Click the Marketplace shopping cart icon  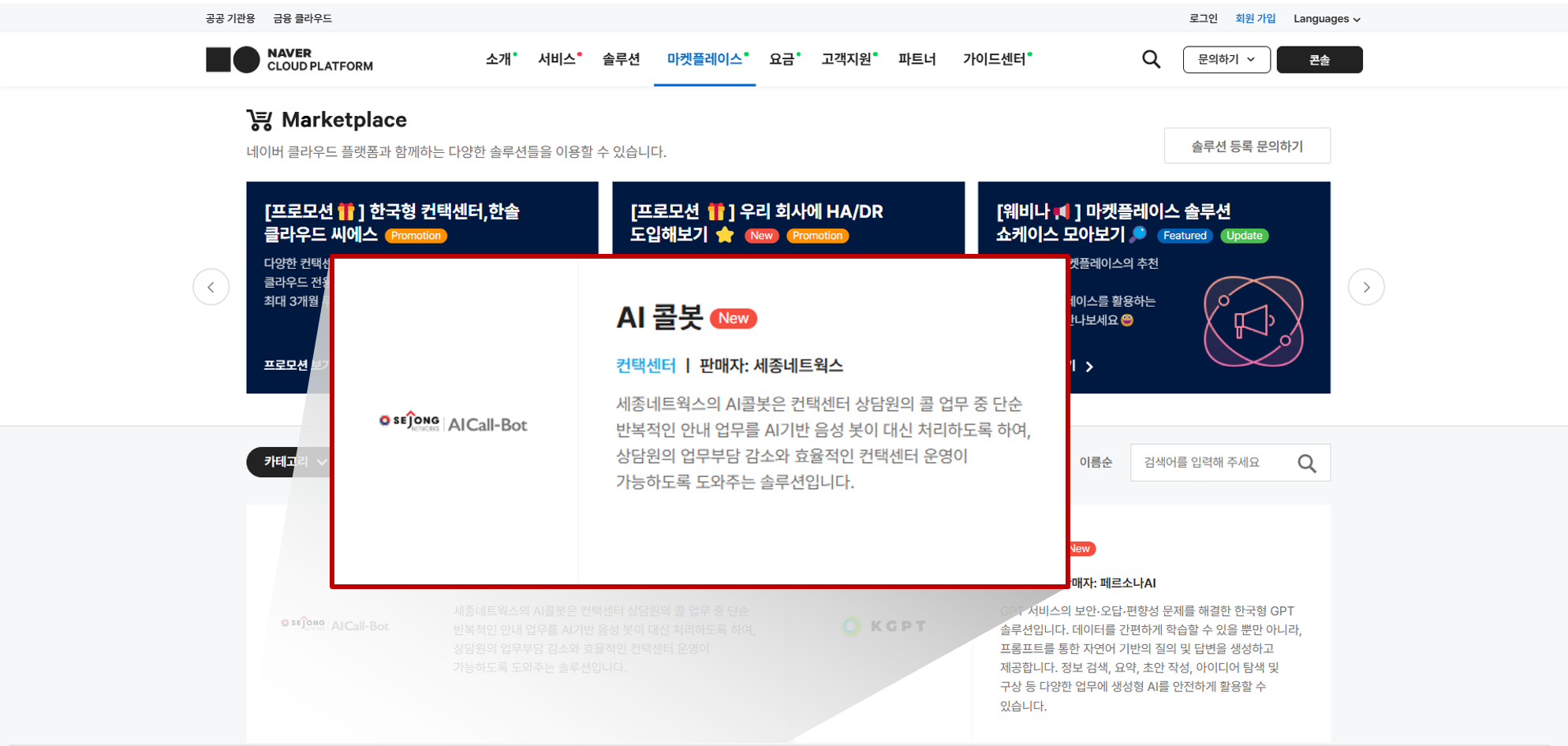tap(259, 120)
